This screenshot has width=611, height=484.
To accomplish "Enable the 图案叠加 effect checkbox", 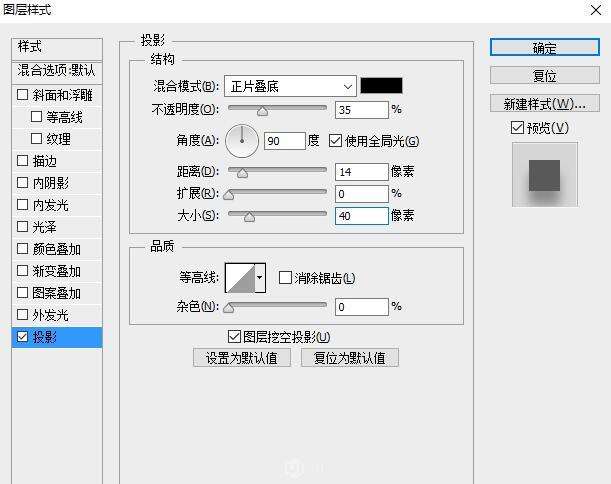I will 23,292.
